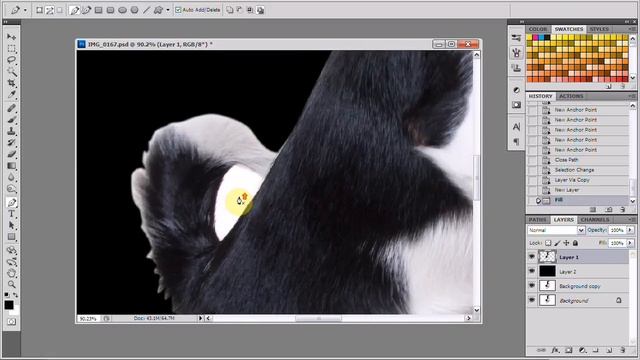Select the Pen tool in toolbox
This screenshot has height=360, width=640.
coord(11,202)
